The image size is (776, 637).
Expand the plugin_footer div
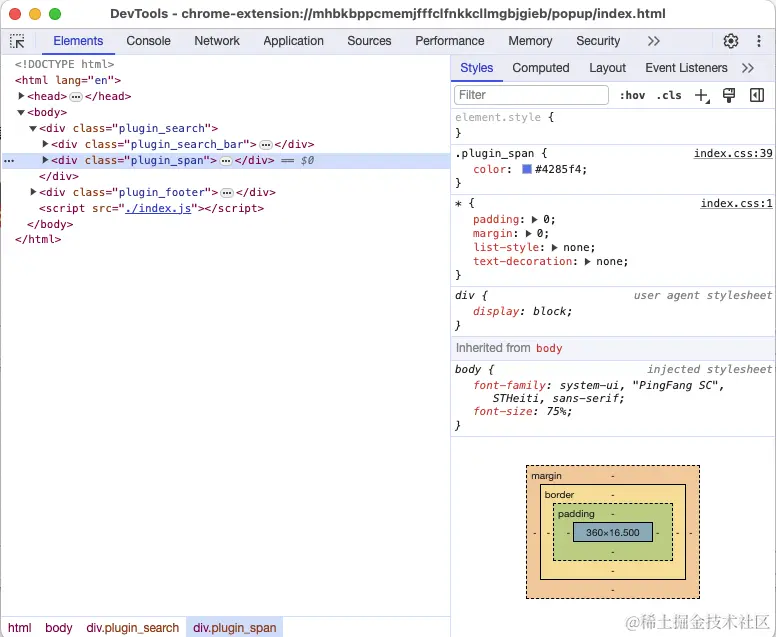[x=34, y=192]
